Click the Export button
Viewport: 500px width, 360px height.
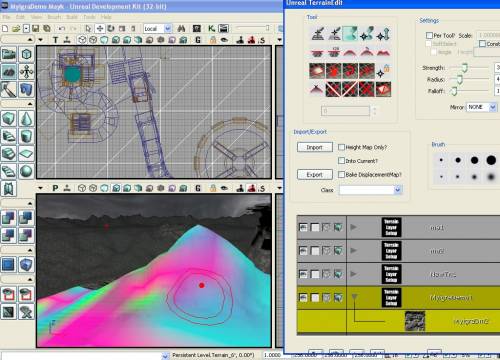pos(315,175)
